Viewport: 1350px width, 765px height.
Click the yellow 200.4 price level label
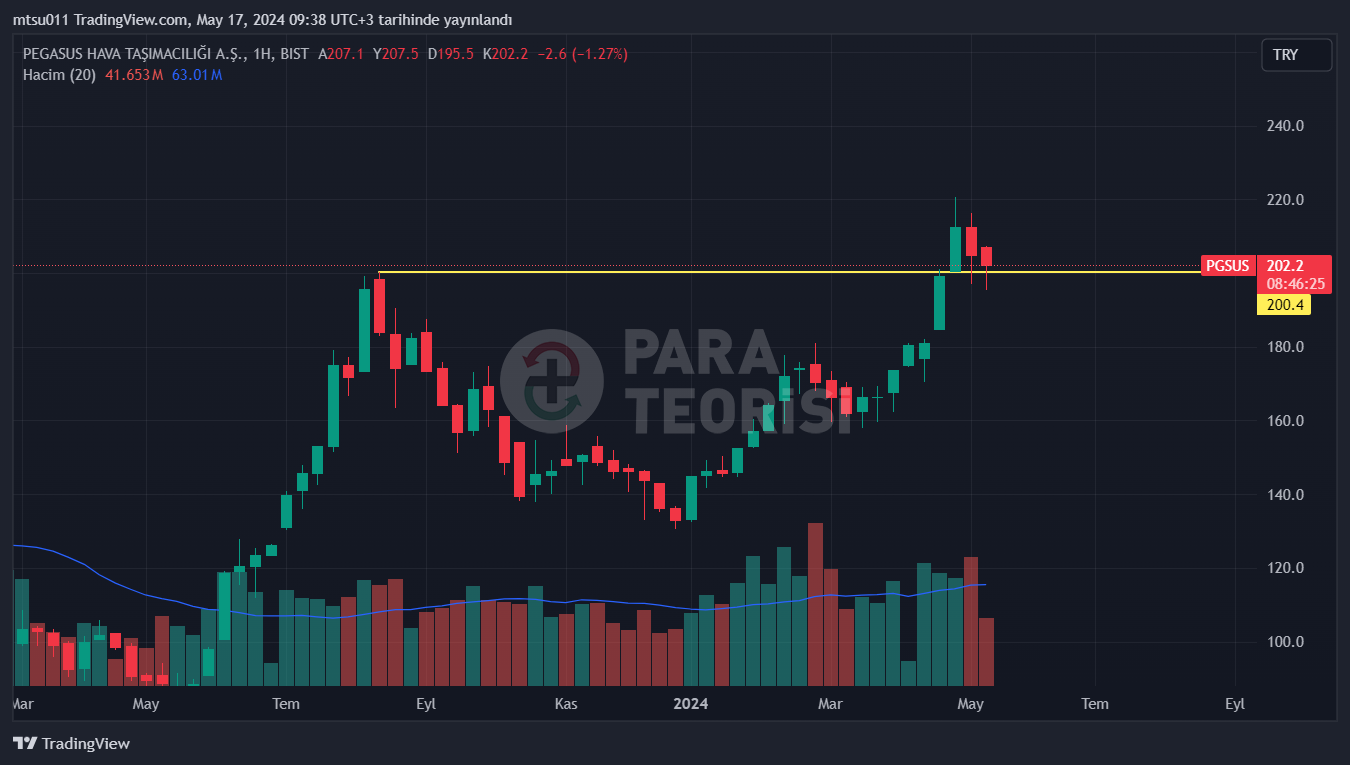click(1285, 305)
